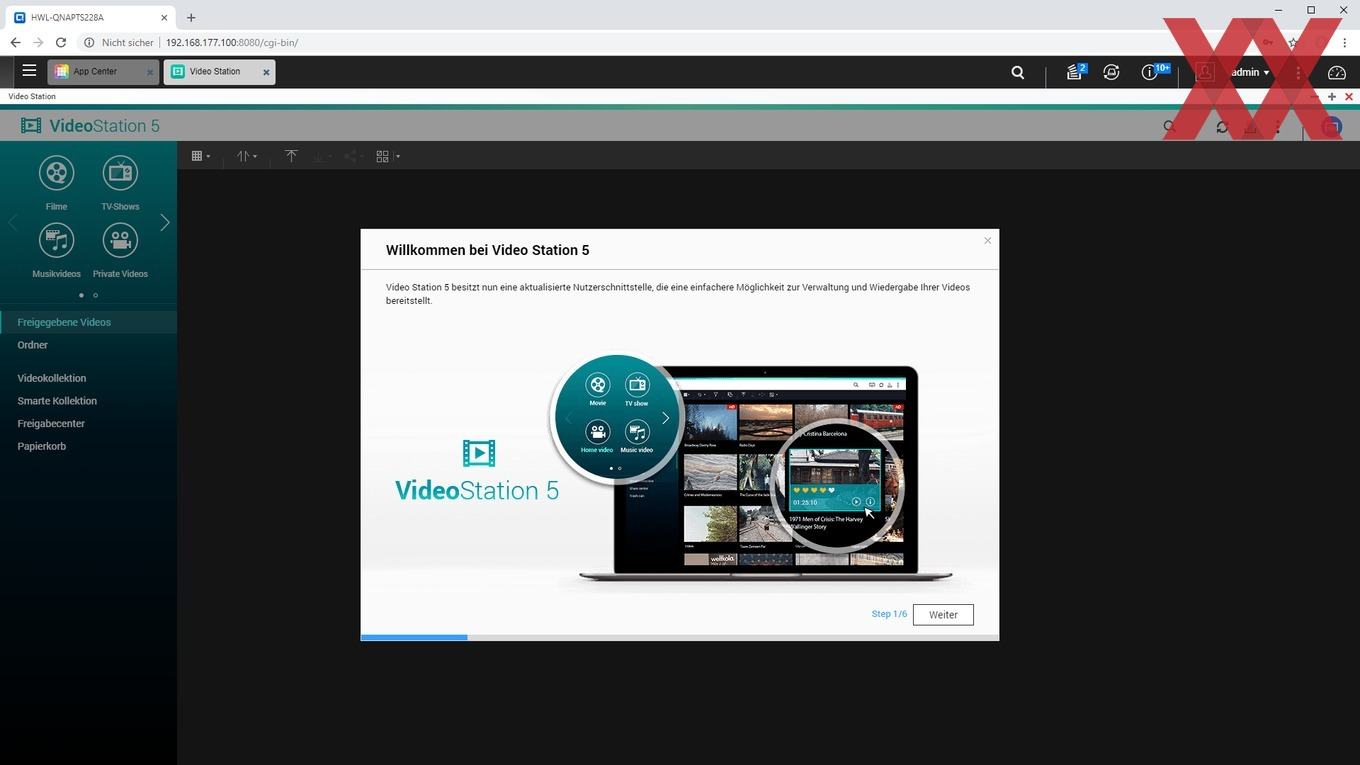The image size is (1360, 765).
Task: Open the grid view mode dropdown
Action: 201,156
